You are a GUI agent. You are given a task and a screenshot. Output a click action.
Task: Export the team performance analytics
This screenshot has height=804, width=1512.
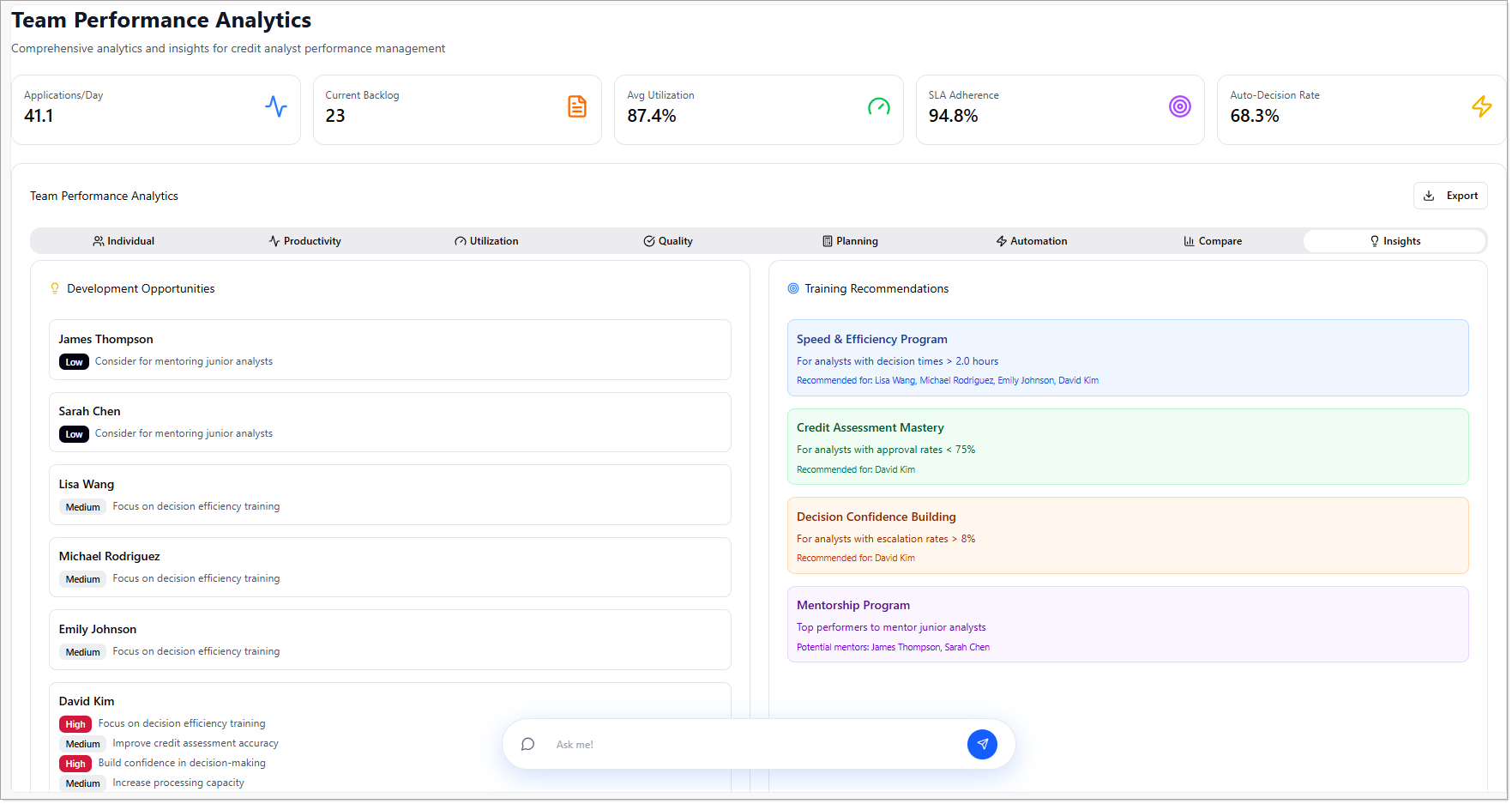click(1449, 196)
